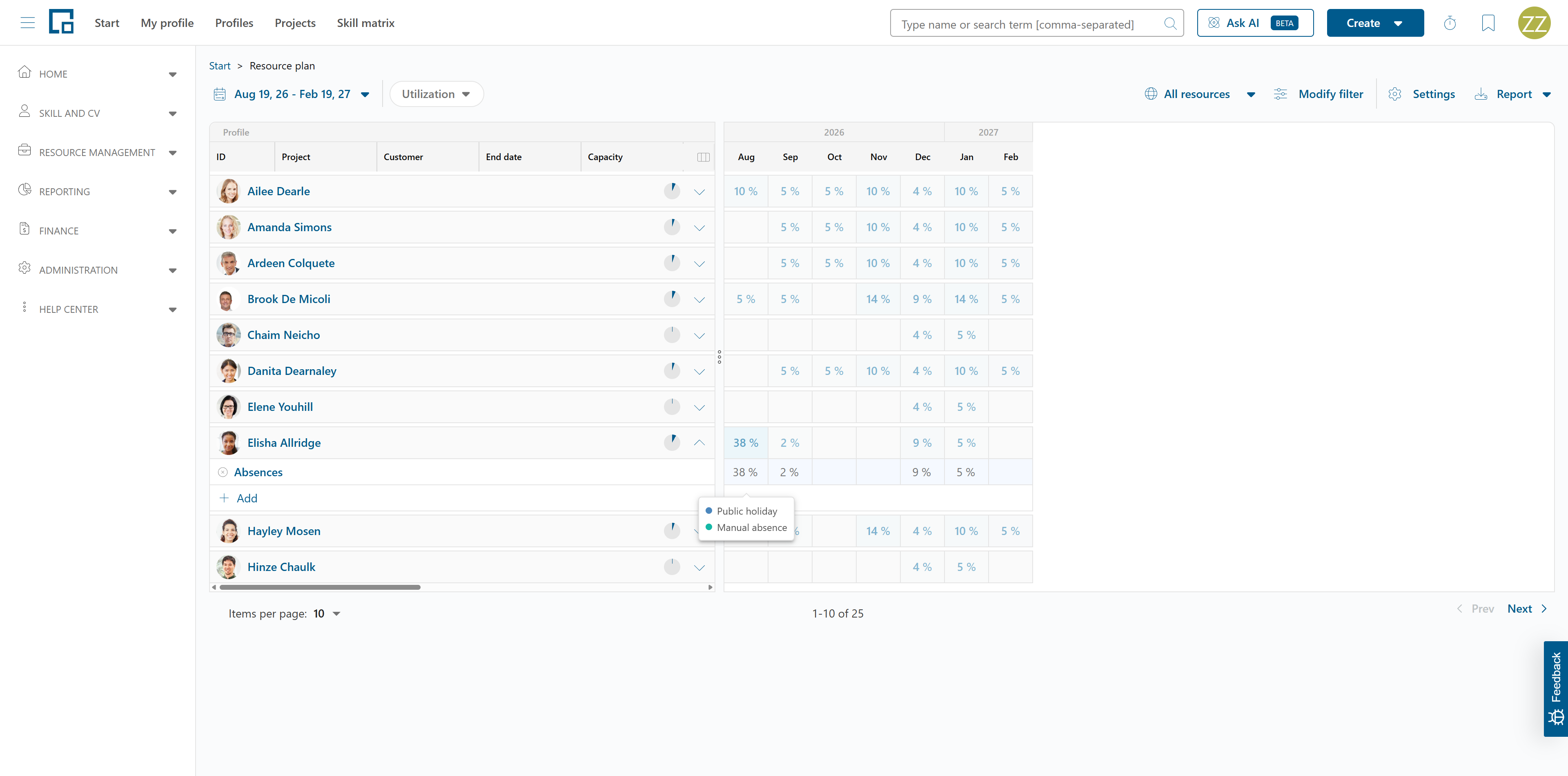Click Elisha Allridge's 38 % August cell
The width and height of the screenshot is (1568, 776).
click(746, 442)
